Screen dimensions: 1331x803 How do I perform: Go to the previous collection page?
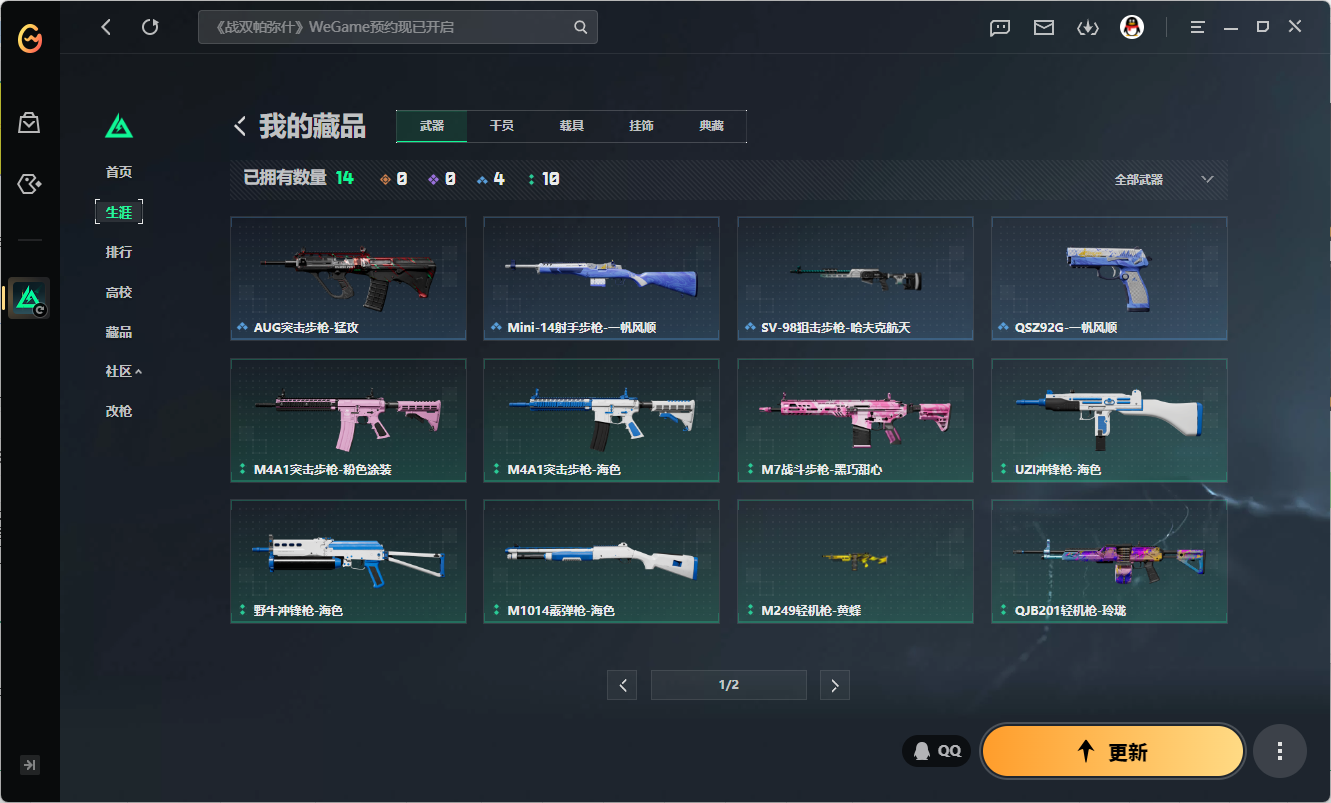tap(622, 685)
